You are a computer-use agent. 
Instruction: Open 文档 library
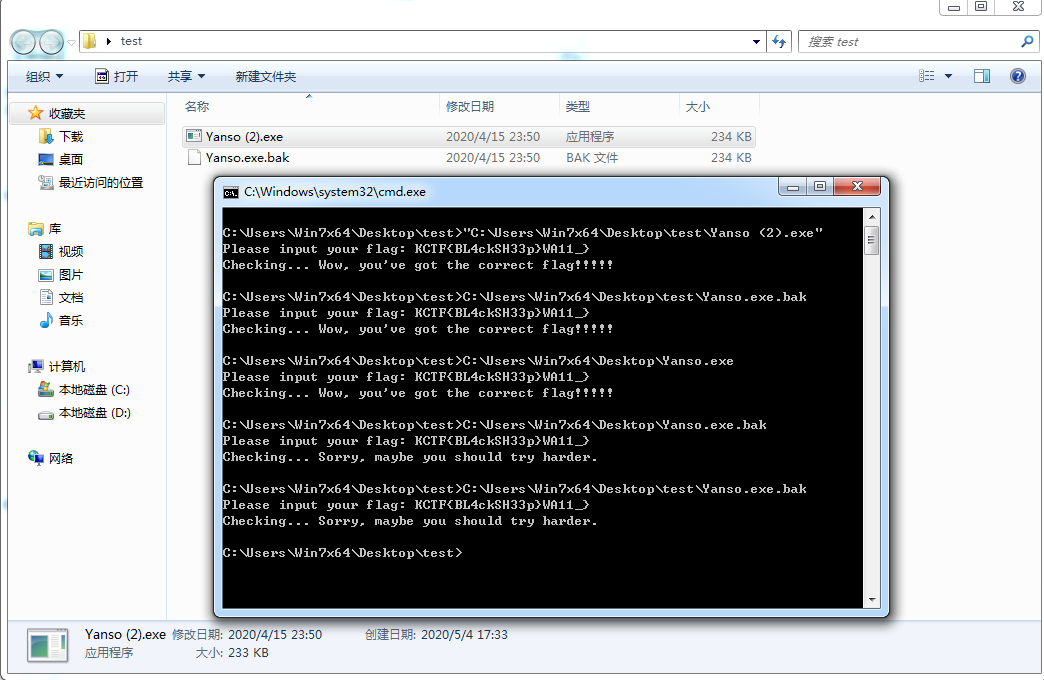[x=71, y=298]
